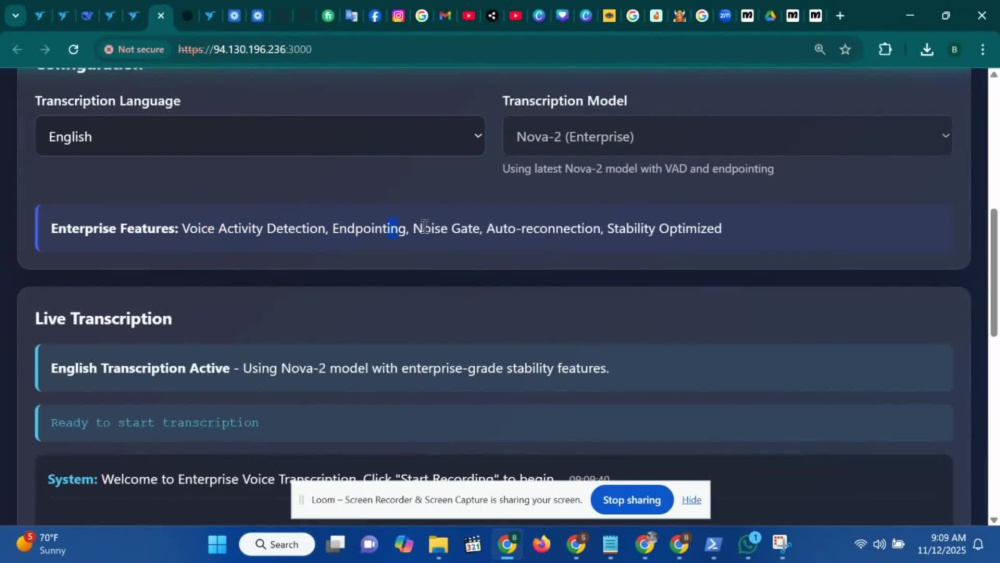Open the tab search chevron in Chrome
Screen dimensions: 1000x563
pyautogui.click(x=15, y=16)
